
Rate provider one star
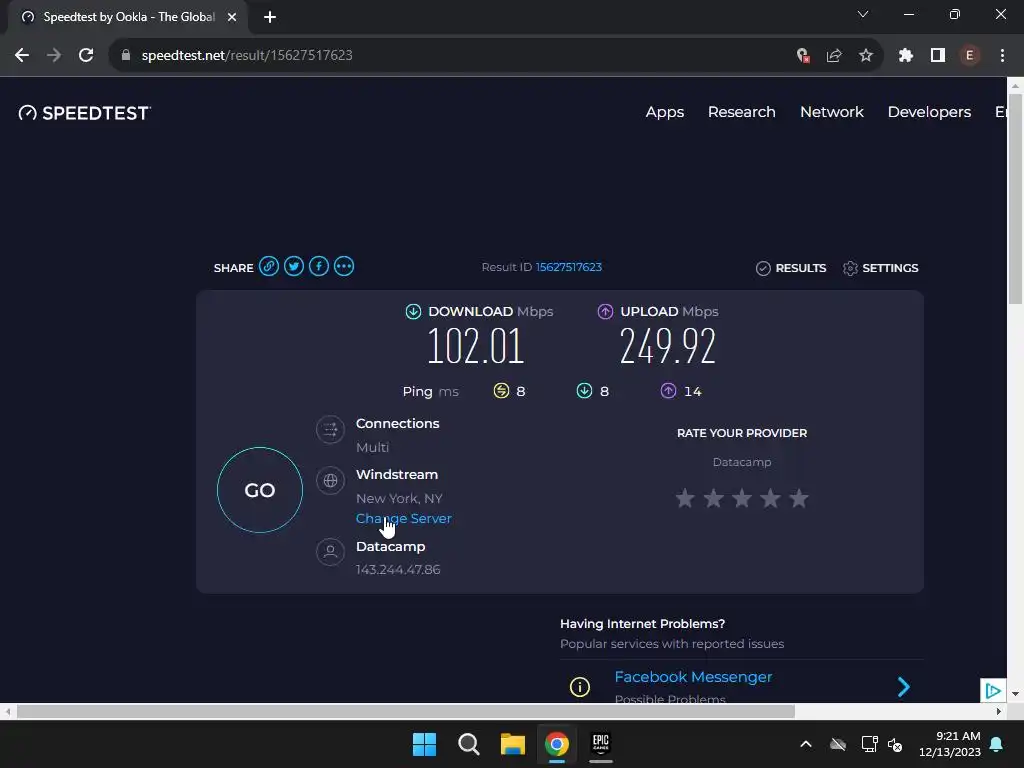click(685, 498)
